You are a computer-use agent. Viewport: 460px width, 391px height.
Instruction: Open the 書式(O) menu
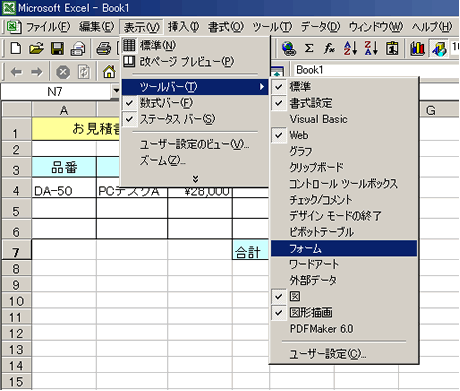(x=226, y=27)
